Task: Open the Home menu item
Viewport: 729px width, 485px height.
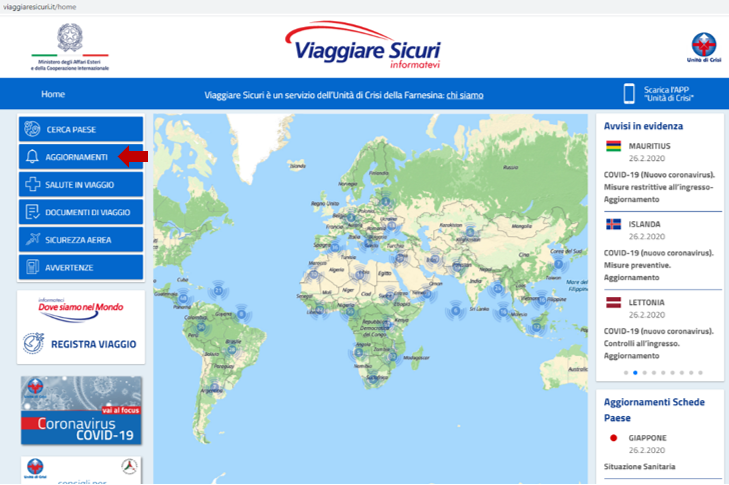Action: [x=53, y=94]
